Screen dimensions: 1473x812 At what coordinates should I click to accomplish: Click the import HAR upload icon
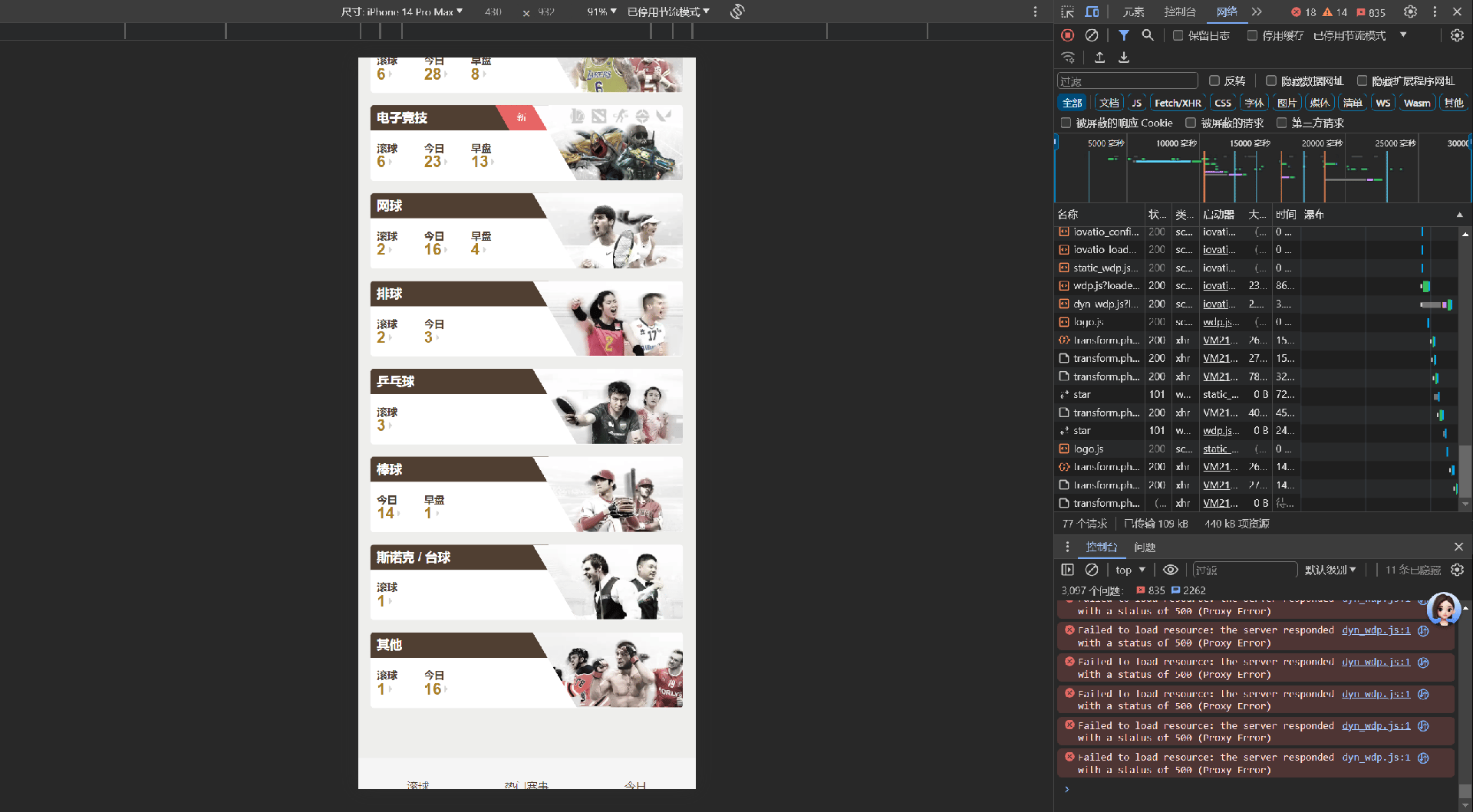click(1099, 58)
